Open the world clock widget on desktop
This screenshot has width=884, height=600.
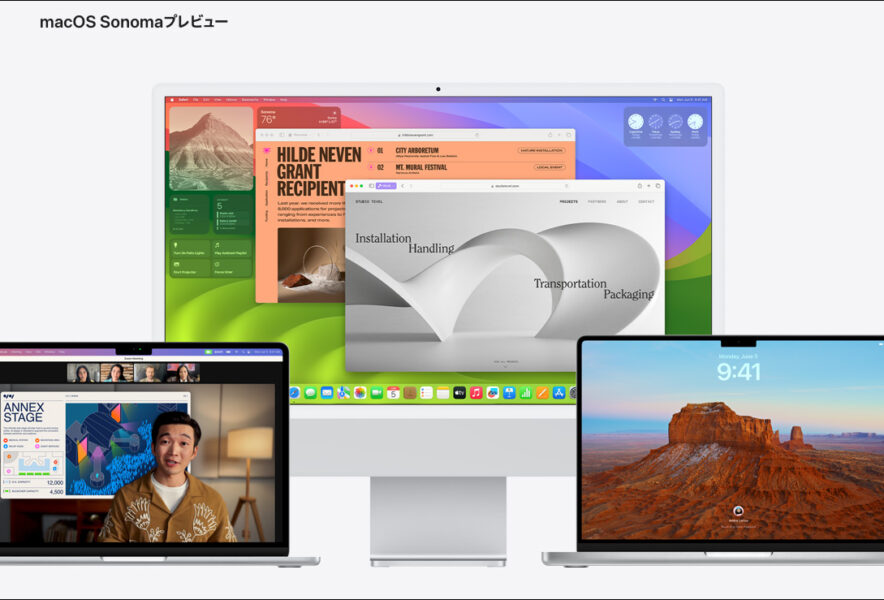pyautogui.click(x=665, y=127)
